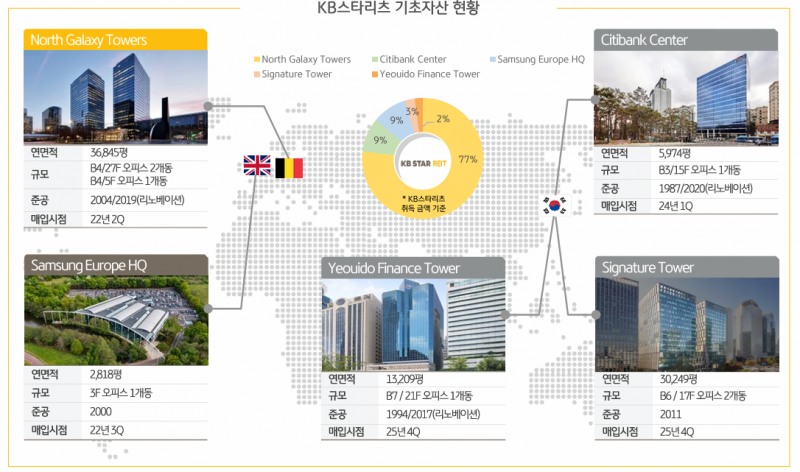Click the 30,249평 area value
This screenshot has width=800, height=472.
pyautogui.click(x=679, y=379)
